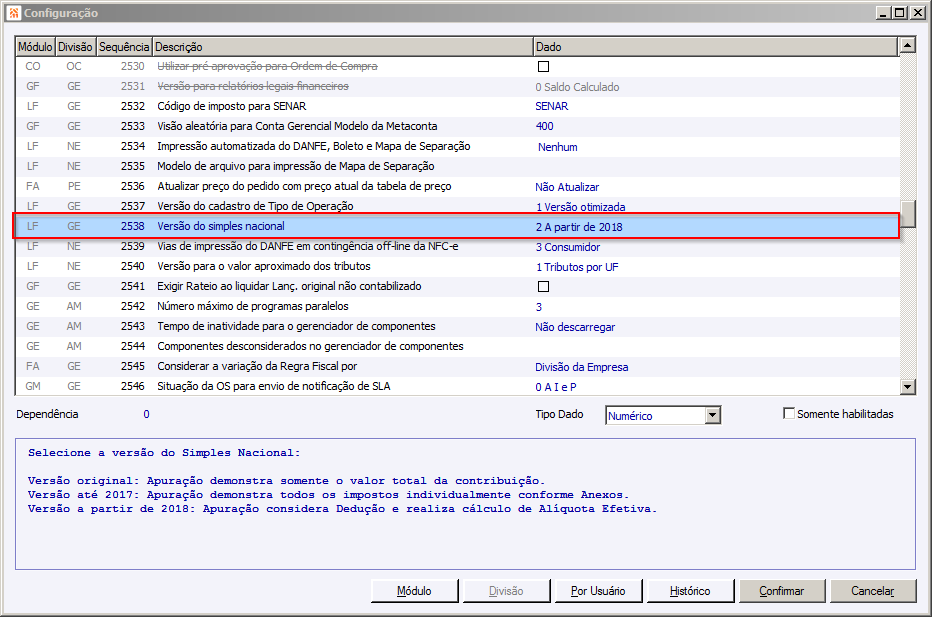This screenshot has height=617, width=932.
Task: Select row Componentes desconsiderados no gerenciador de componentes
Action: tap(457, 347)
